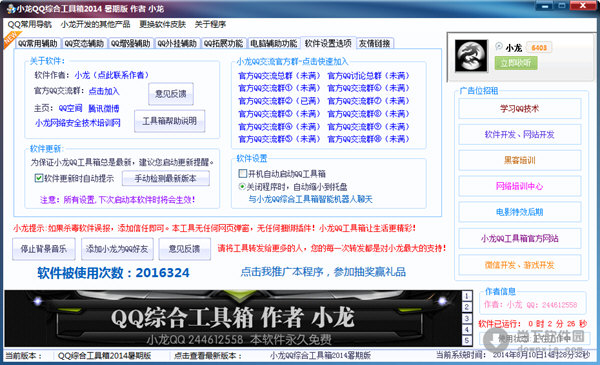Click the 黑客培训 ad button
600x365 pixels.
coord(520,160)
